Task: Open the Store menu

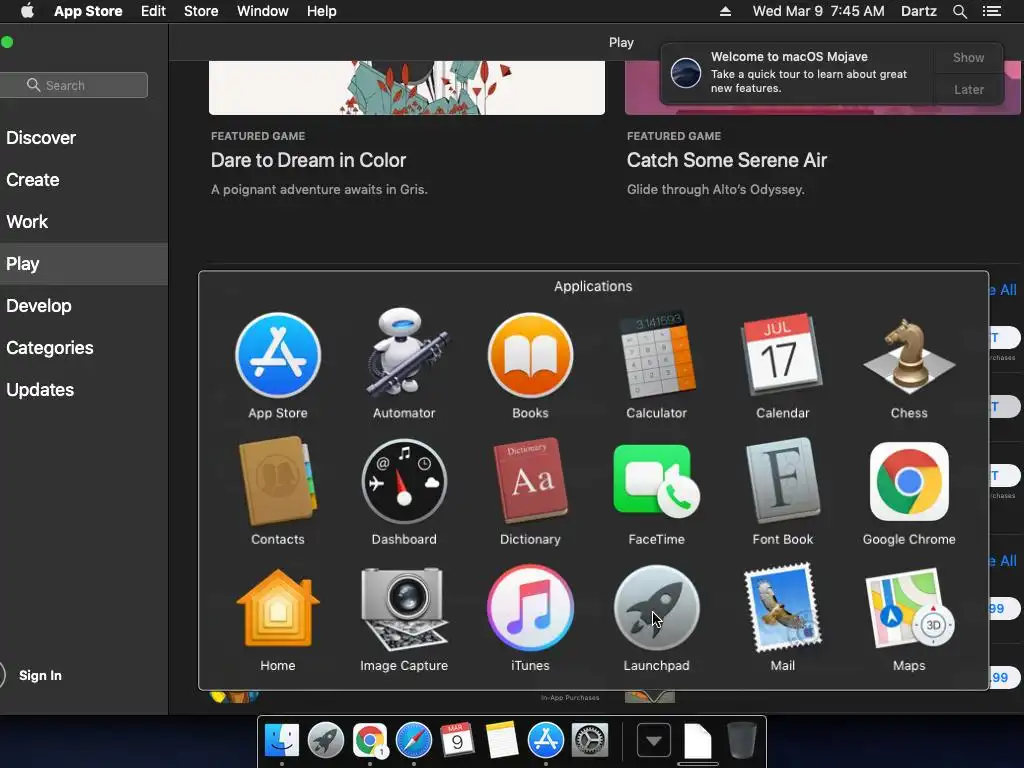Action: (201, 11)
